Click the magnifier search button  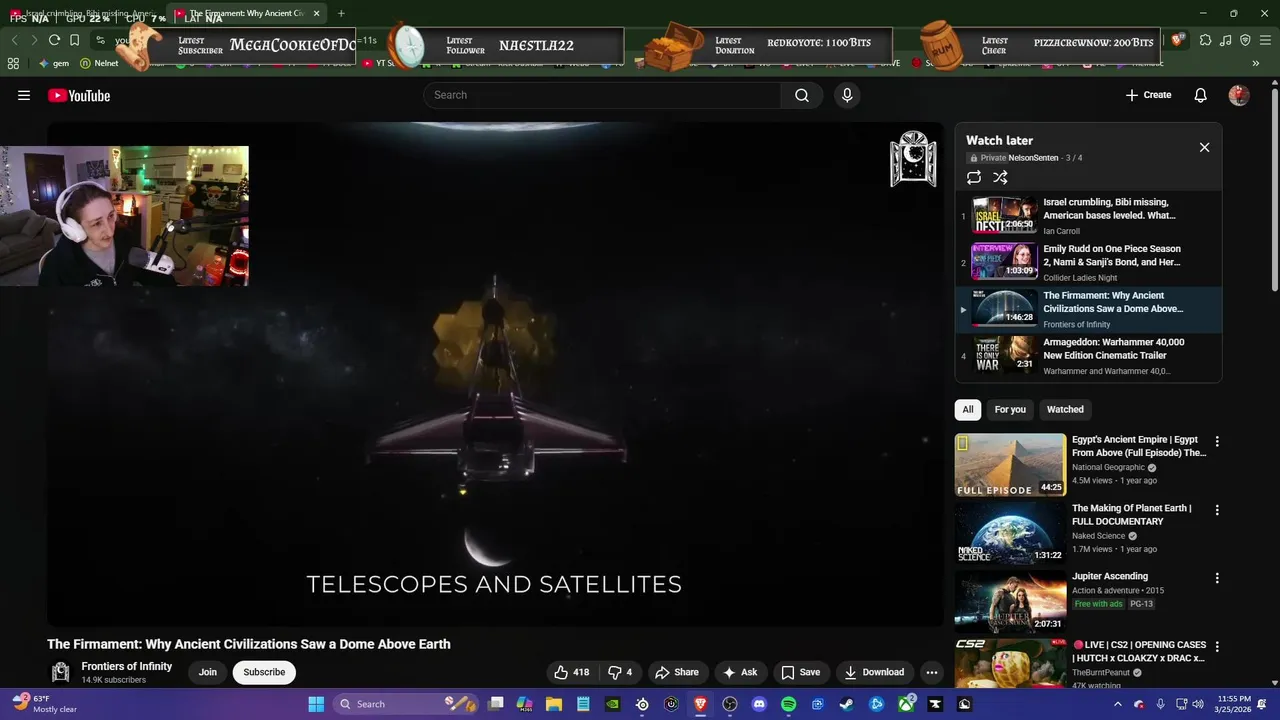(x=802, y=95)
